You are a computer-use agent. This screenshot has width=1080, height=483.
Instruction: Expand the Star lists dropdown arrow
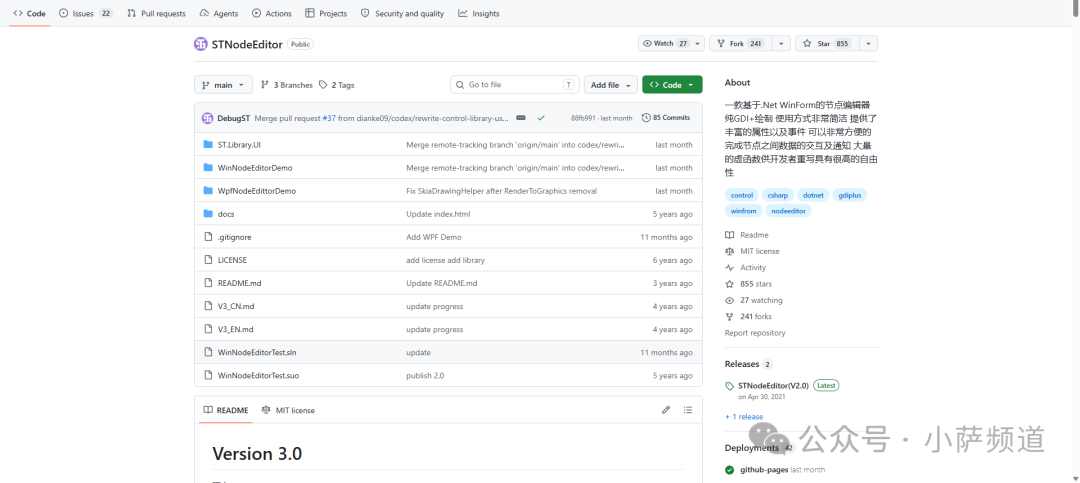[x=868, y=43]
